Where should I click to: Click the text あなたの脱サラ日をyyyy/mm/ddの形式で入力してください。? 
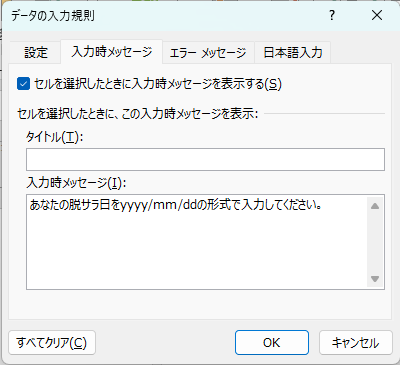176,205
